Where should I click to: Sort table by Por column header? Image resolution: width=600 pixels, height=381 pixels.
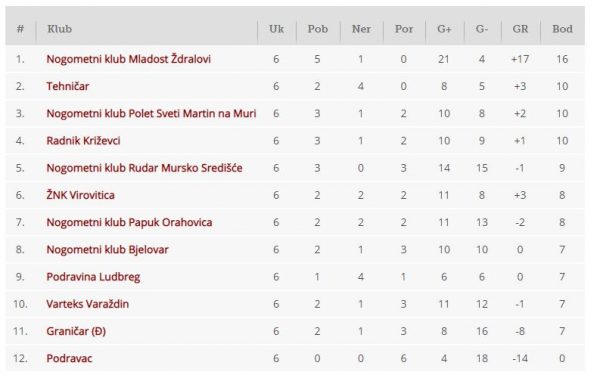pyautogui.click(x=404, y=29)
